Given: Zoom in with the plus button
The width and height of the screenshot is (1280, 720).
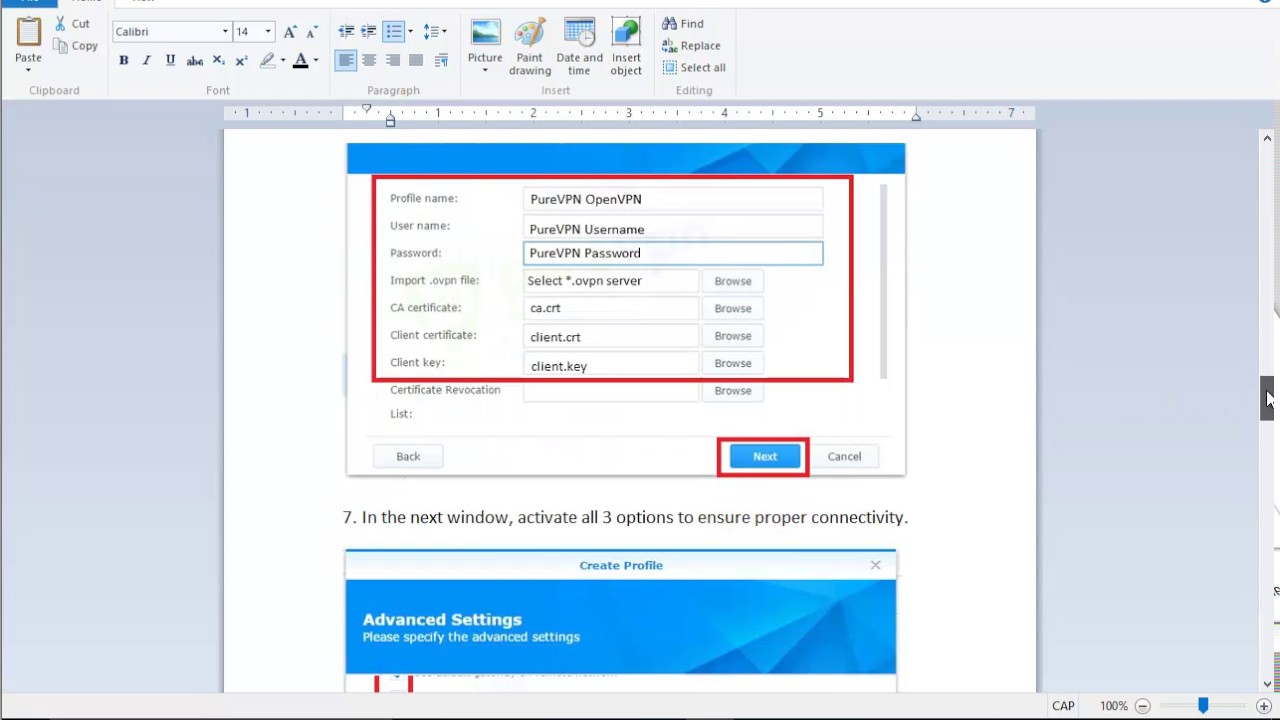Looking at the screenshot, I should click(1264, 706).
